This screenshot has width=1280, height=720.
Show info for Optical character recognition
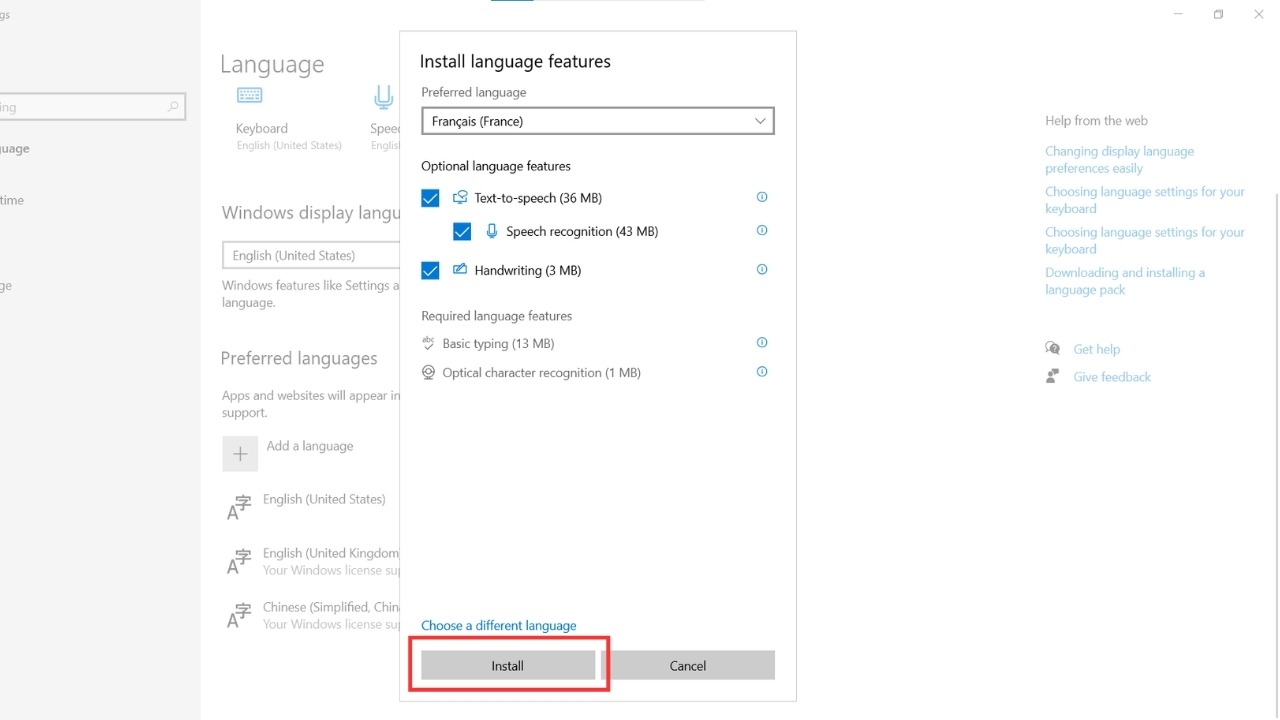pyautogui.click(x=762, y=371)
